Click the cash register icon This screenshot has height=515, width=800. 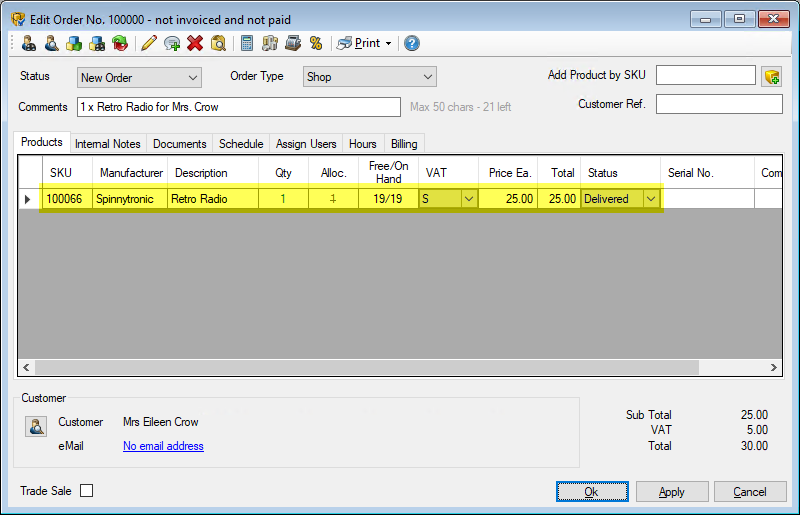point(293,43)
